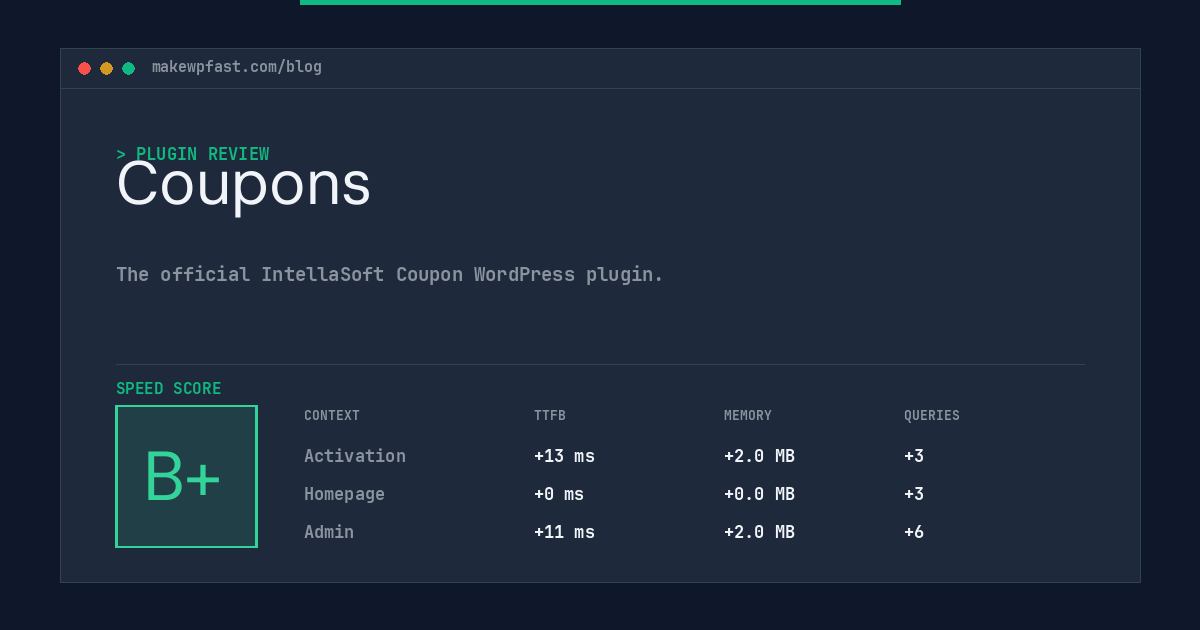Image resolution: width=1200 pixels, height=630 pixels.
Task: Click the Admin memory value '+2.0 MB'
Action: click(x=759, y=532)
